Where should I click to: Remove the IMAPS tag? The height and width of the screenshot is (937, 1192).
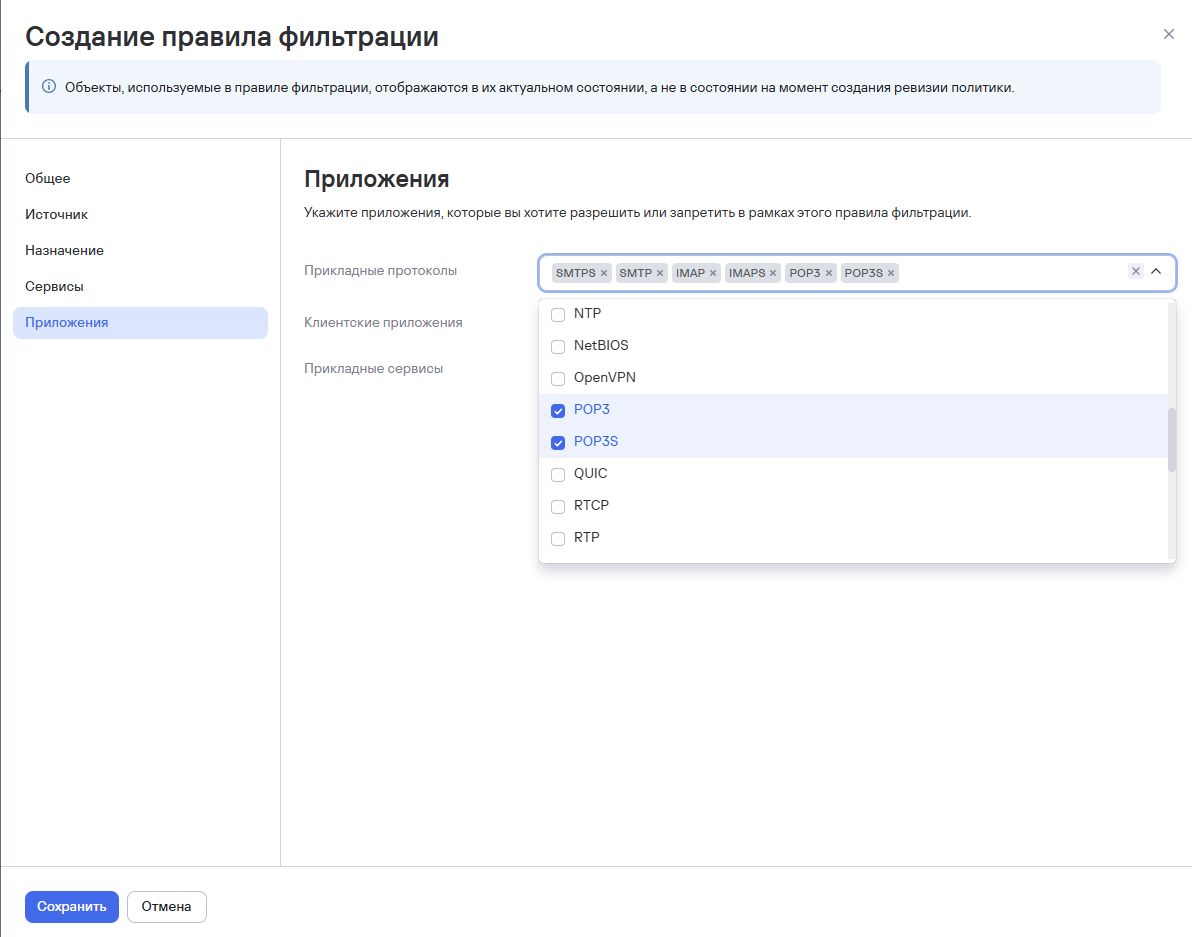(x=773, y=273)
